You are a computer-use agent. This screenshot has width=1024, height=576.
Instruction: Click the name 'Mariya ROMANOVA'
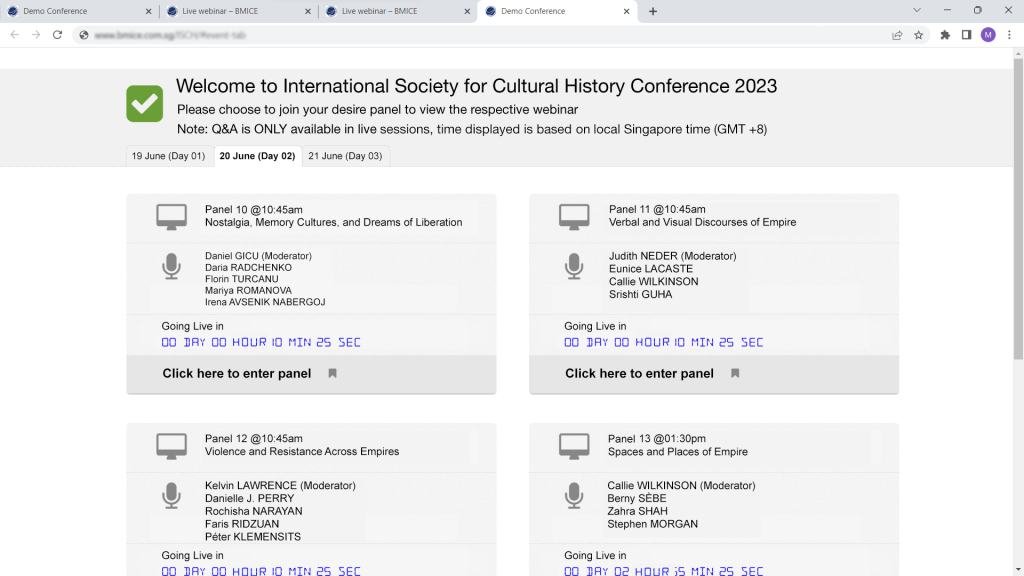coord(248,291)
